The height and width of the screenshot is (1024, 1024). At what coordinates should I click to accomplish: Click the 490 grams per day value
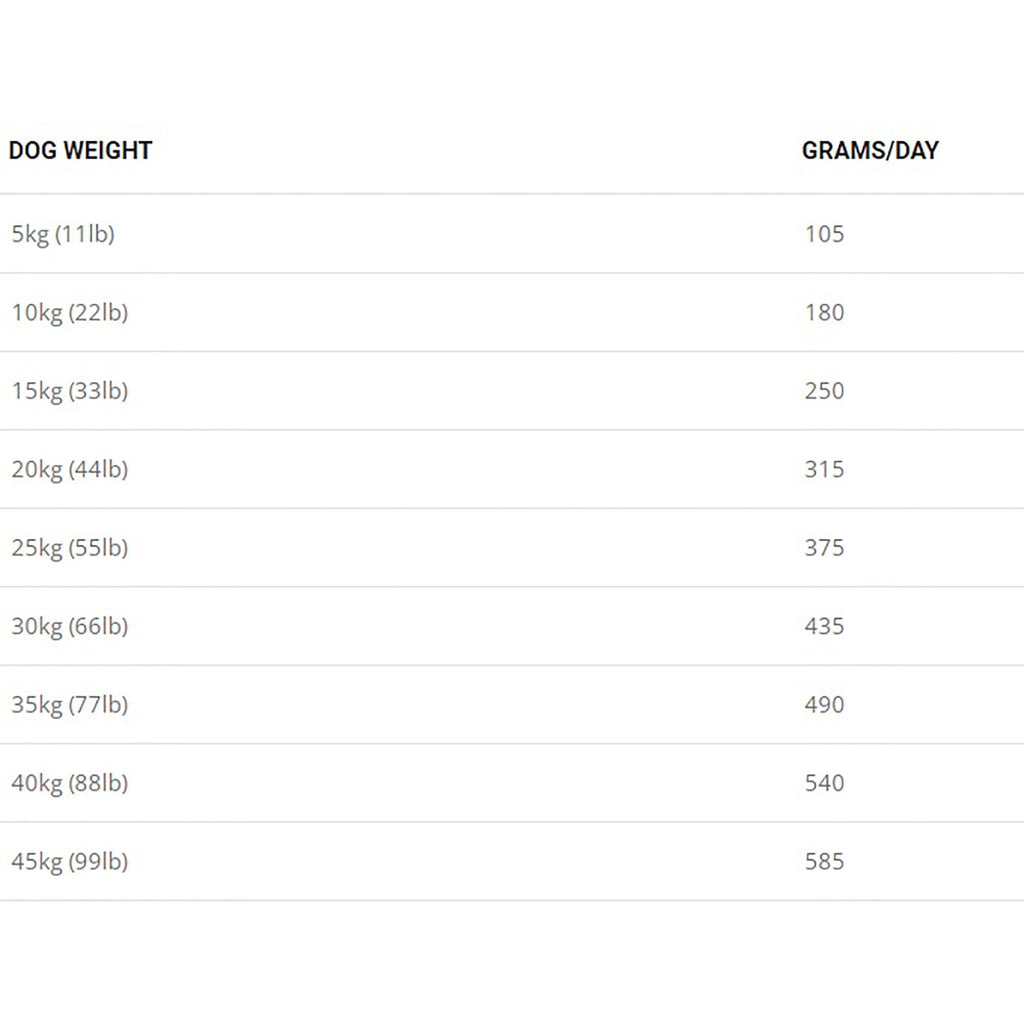(824, 705)
